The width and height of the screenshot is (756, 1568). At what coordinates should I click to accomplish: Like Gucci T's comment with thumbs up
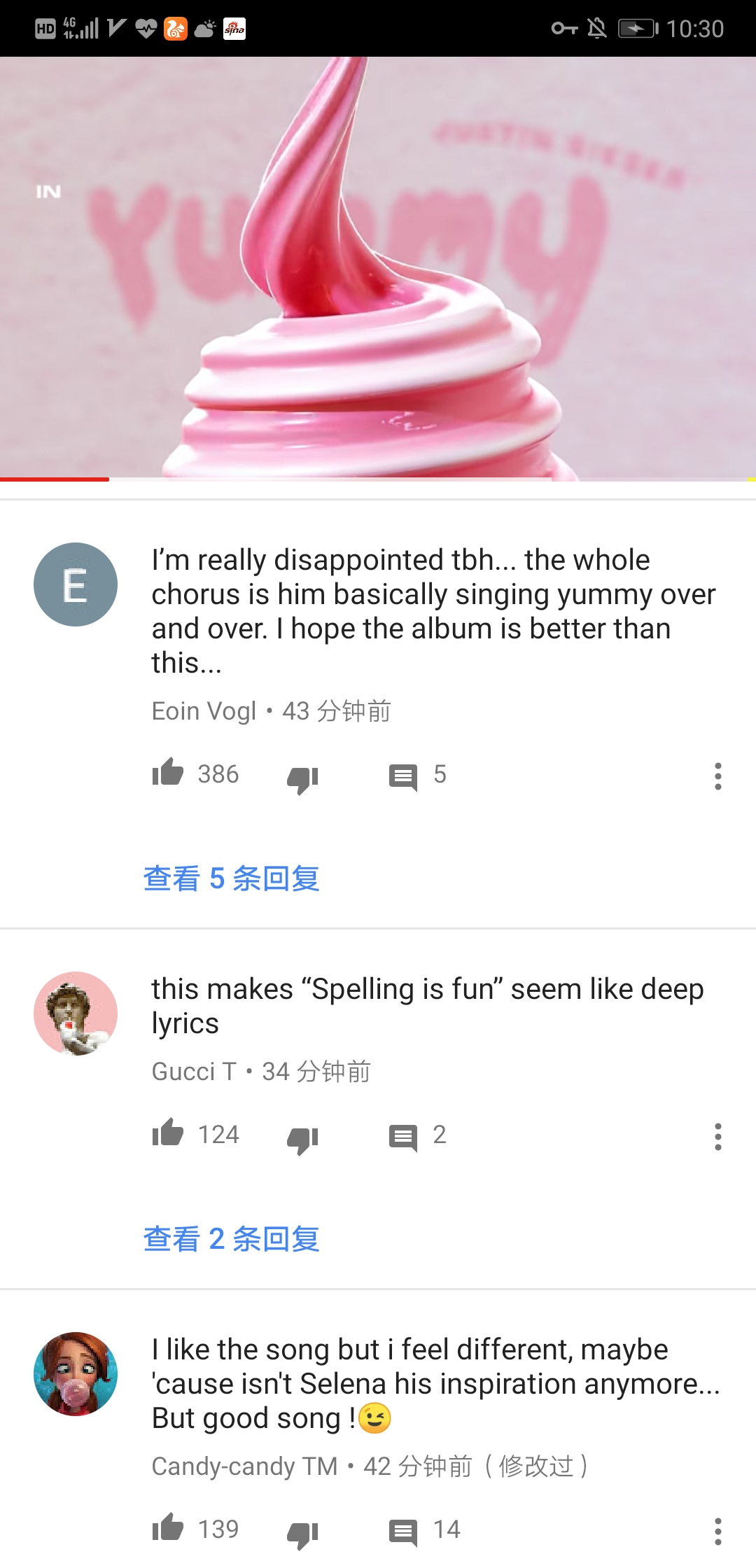tap(168, 1133)
